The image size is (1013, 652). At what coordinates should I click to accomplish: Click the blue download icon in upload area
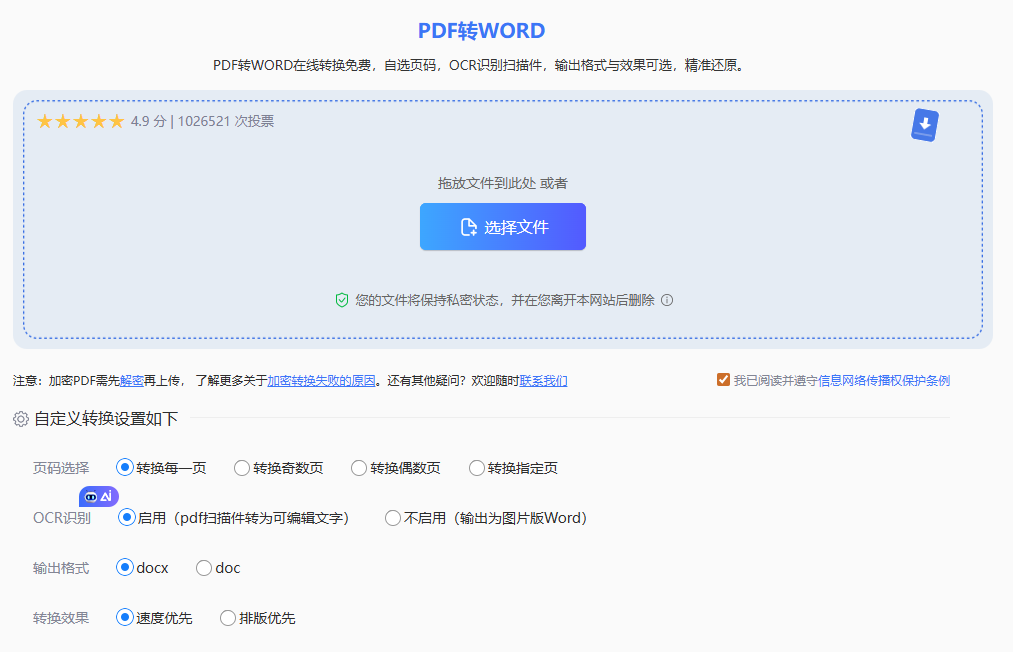923,124
